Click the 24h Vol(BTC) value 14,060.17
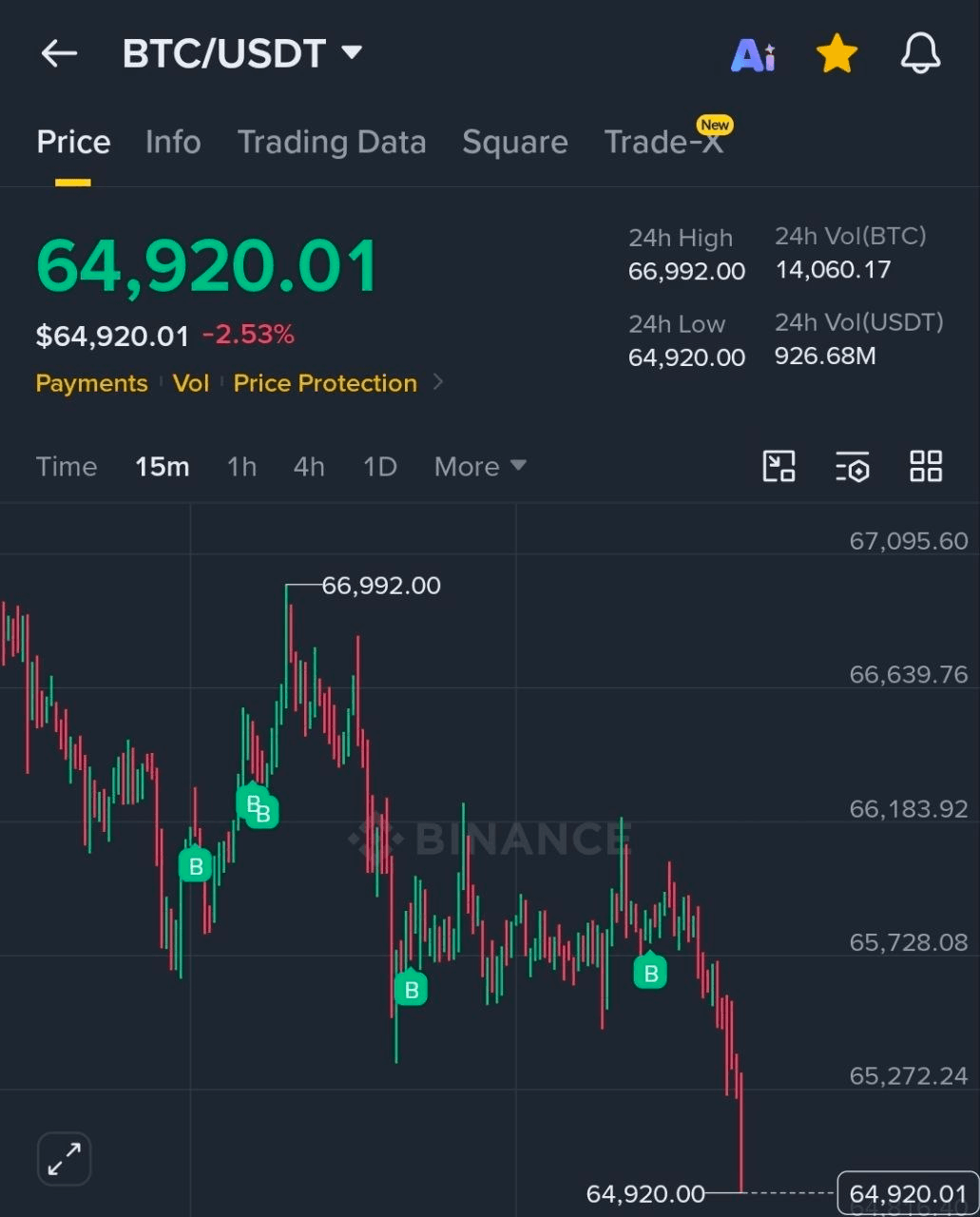The height and width of the screenshot is (1217, 980). (x=833, y=270)
